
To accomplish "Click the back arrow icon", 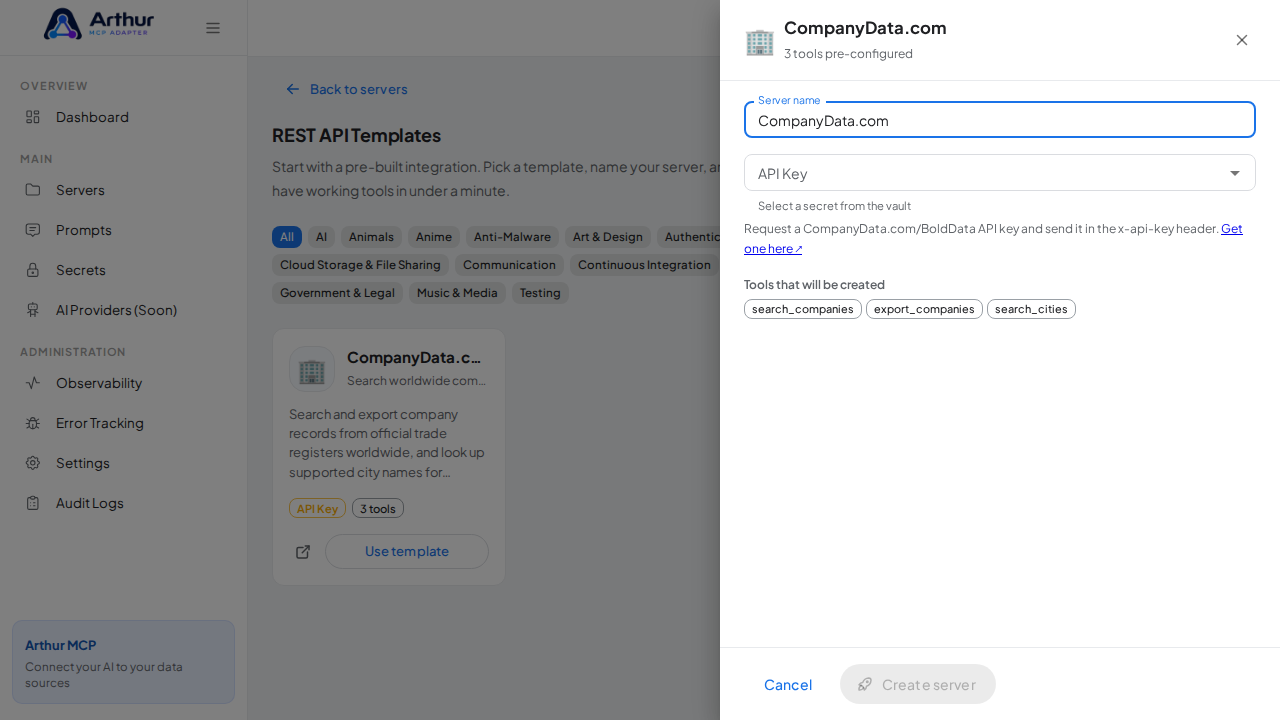I will click(x=293, y=89).
